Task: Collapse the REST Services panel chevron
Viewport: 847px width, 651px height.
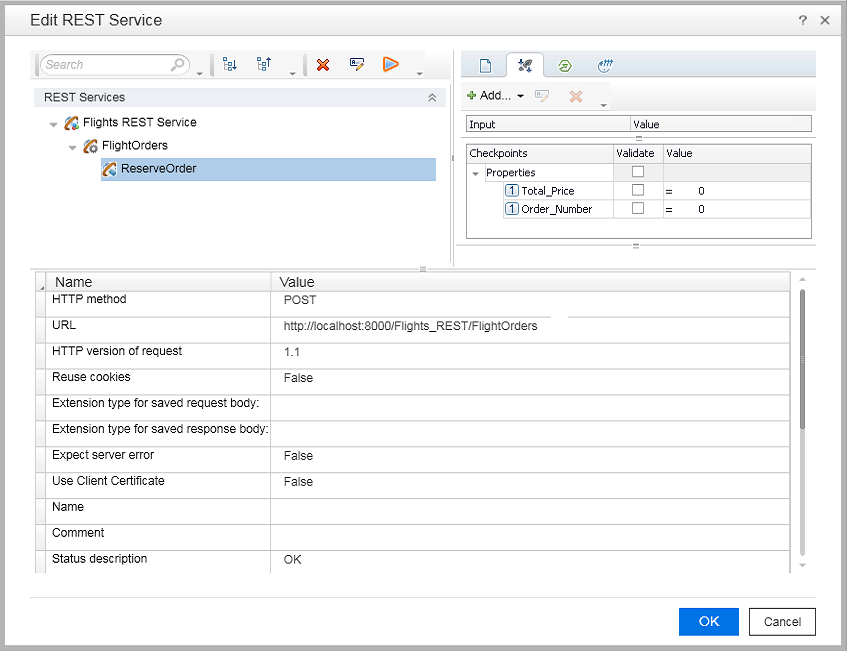Action: tap(432, 98)
